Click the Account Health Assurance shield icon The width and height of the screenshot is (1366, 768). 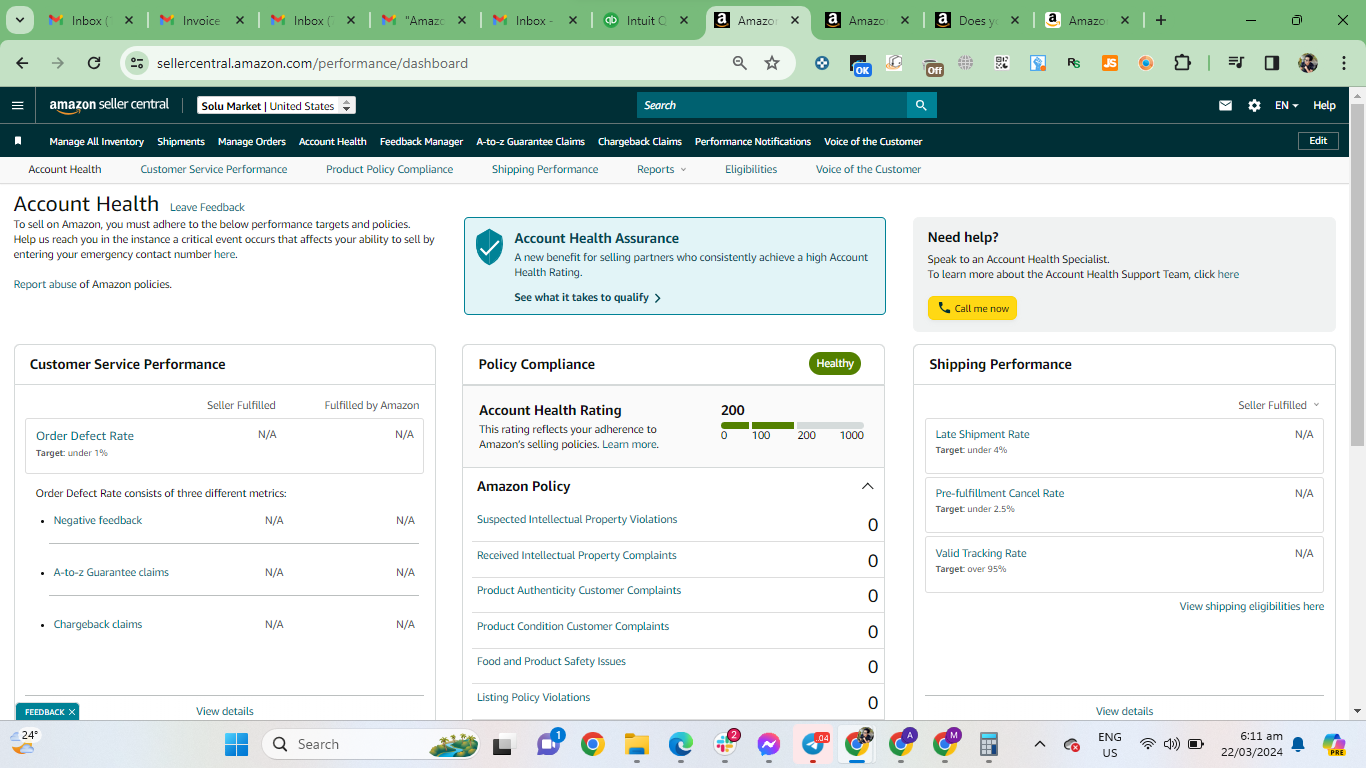(489, 246)
